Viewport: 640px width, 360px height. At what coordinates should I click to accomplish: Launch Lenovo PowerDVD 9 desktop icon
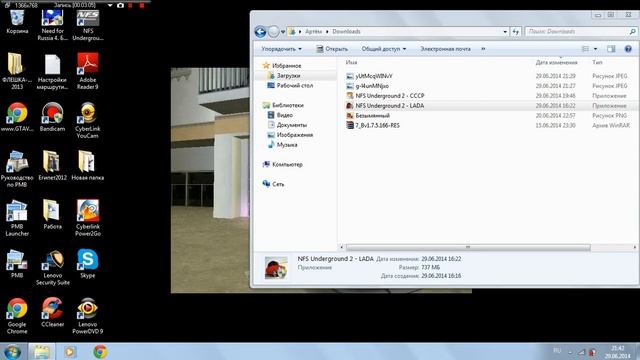click(87, 316)
